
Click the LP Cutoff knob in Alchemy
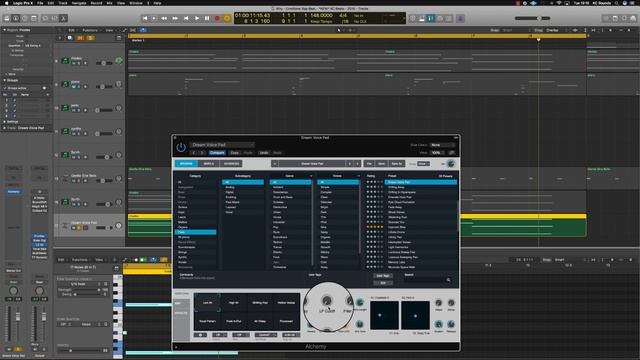pyautogui.click(x=327, y=301)
